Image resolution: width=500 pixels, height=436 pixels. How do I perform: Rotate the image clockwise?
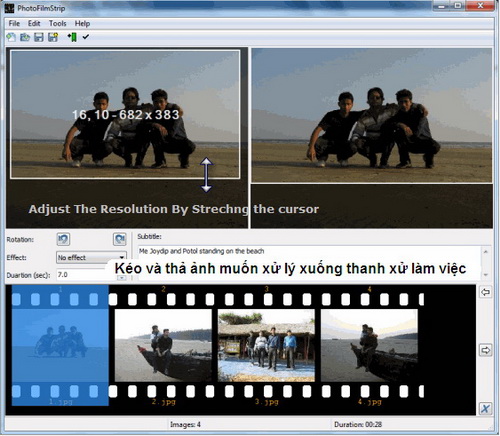(120, 239)
